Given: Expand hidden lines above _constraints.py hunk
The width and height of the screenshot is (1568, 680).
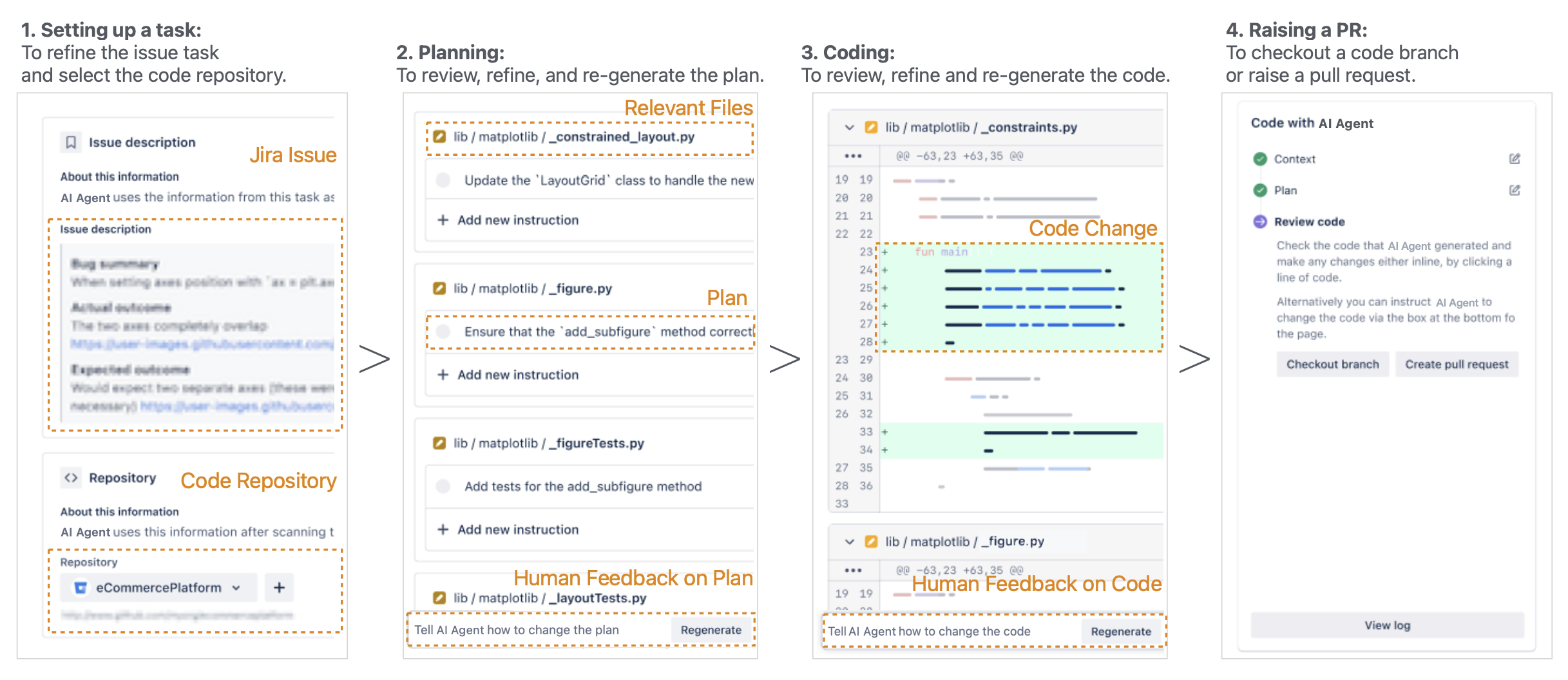Looking at the screenshot, I should [x=854, y=156].
